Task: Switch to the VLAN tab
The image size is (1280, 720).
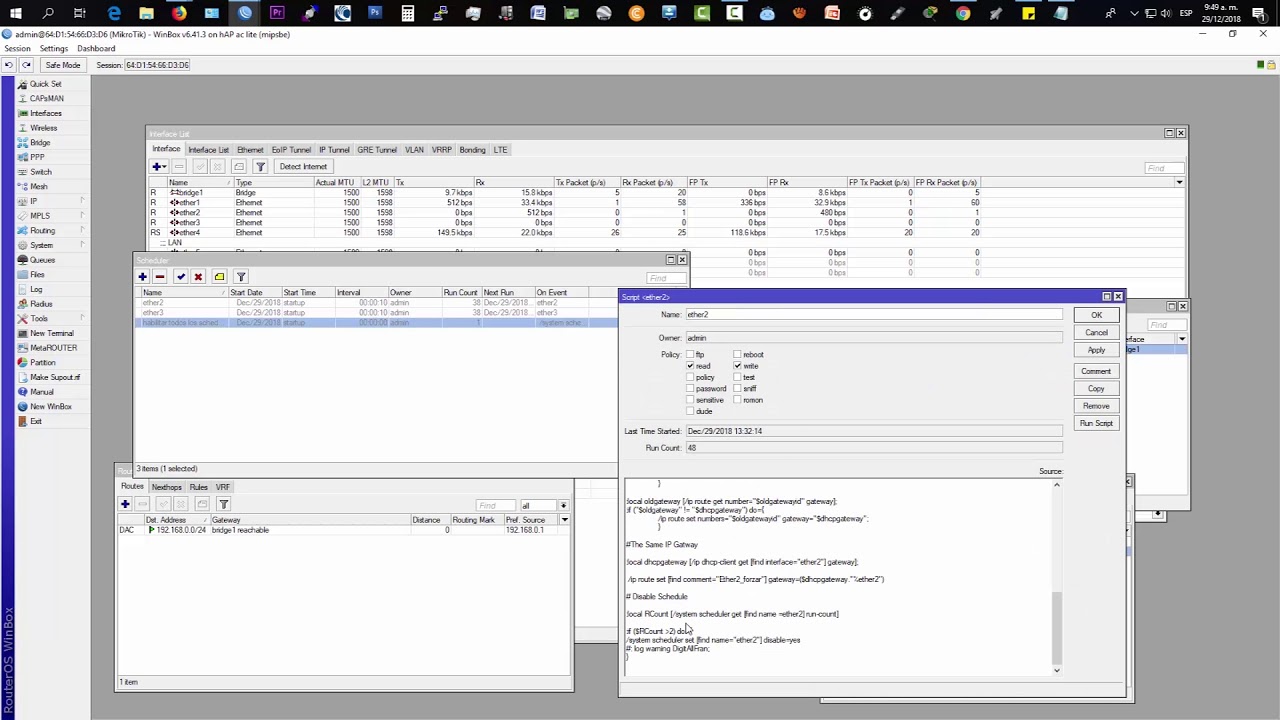Action: (x=414, y=150)
